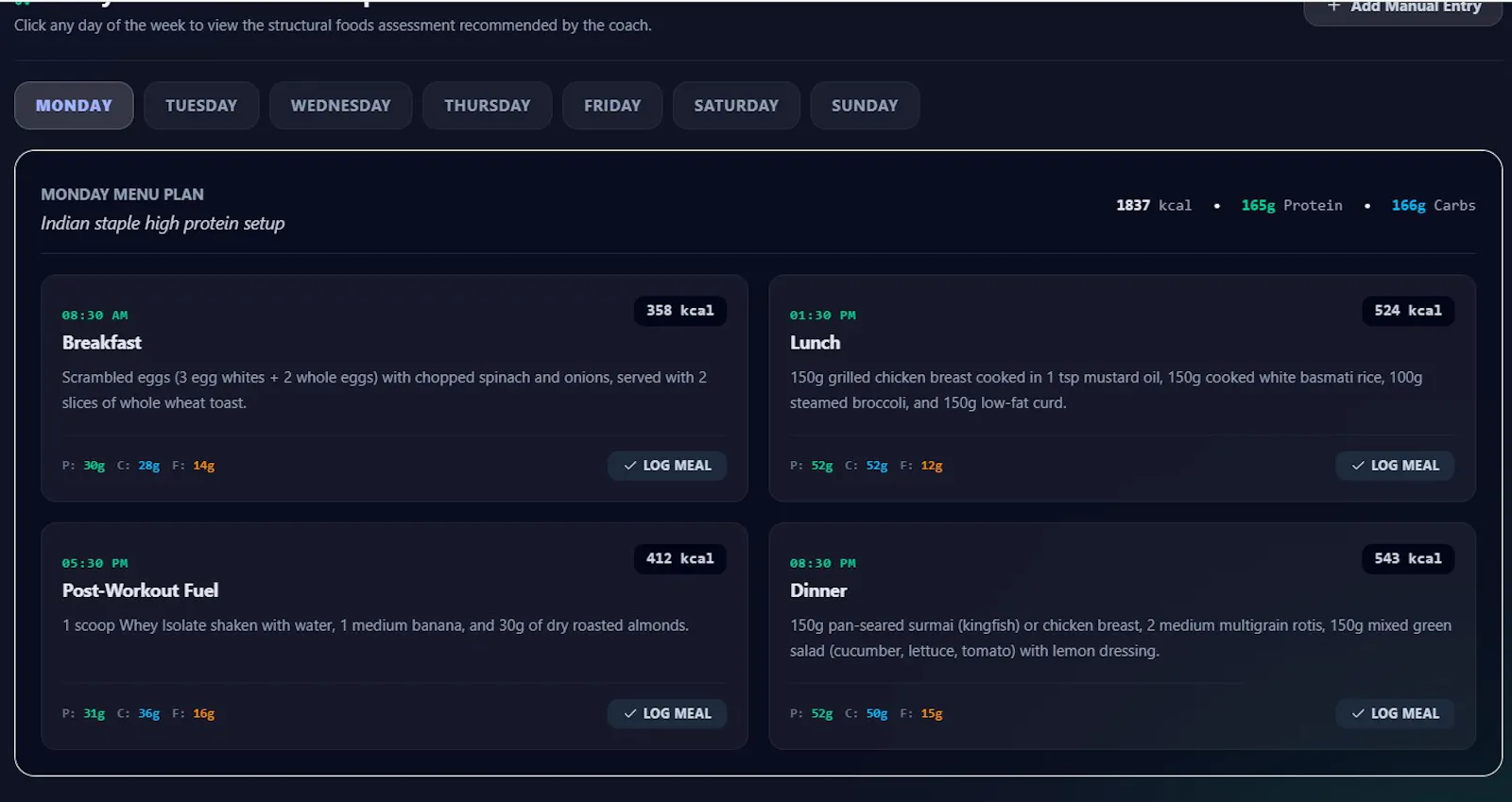This screenshot has height=802, width=1512.
Task: Log the Dinner meal
Action: tap(1395, 714)
